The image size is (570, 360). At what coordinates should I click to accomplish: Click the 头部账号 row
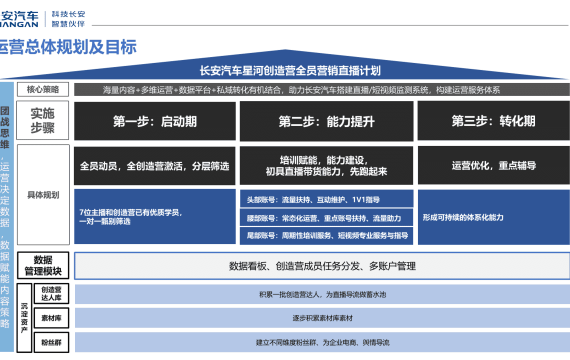click(326, 199)
